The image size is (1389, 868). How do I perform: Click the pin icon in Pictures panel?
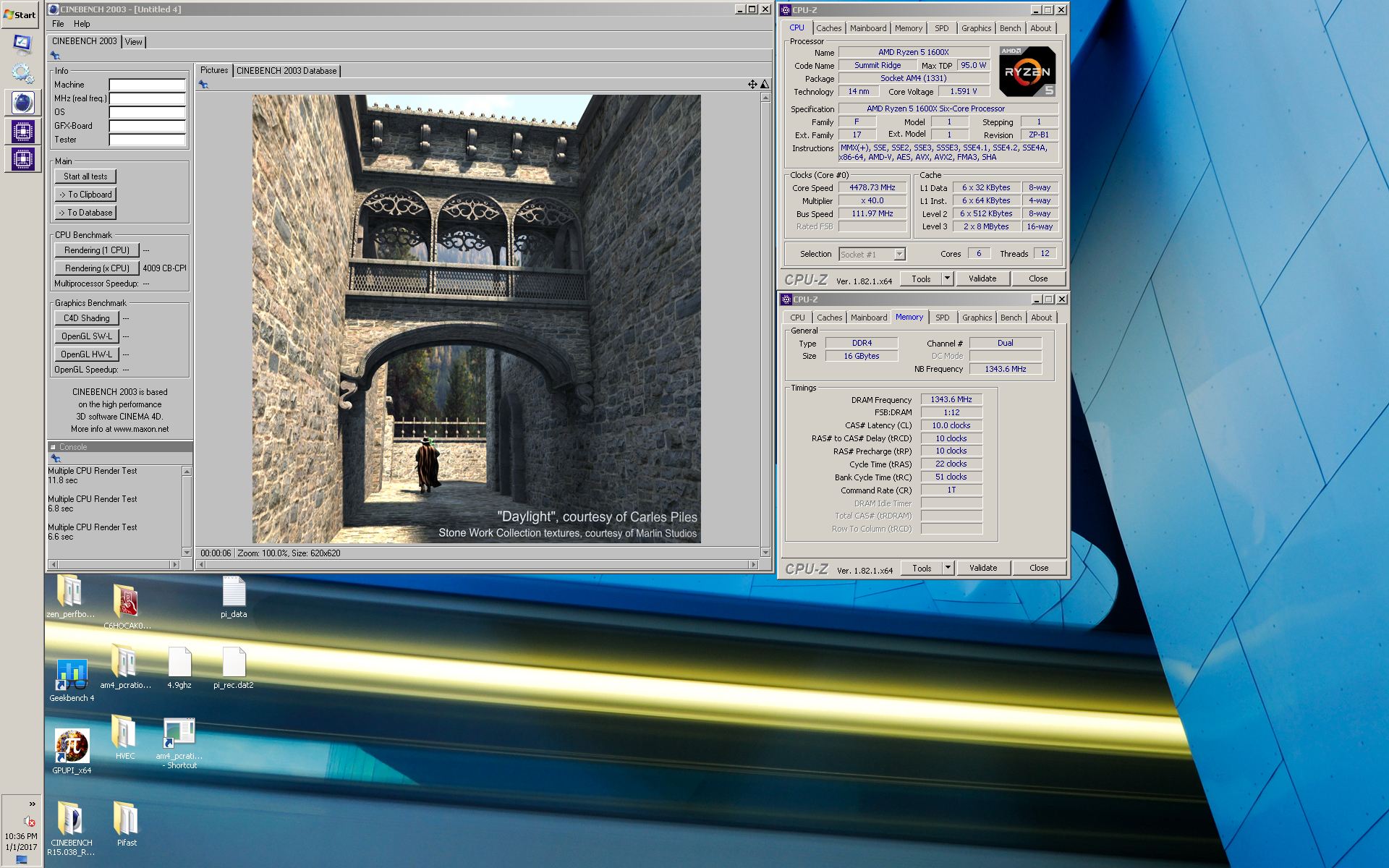point(203,85)
